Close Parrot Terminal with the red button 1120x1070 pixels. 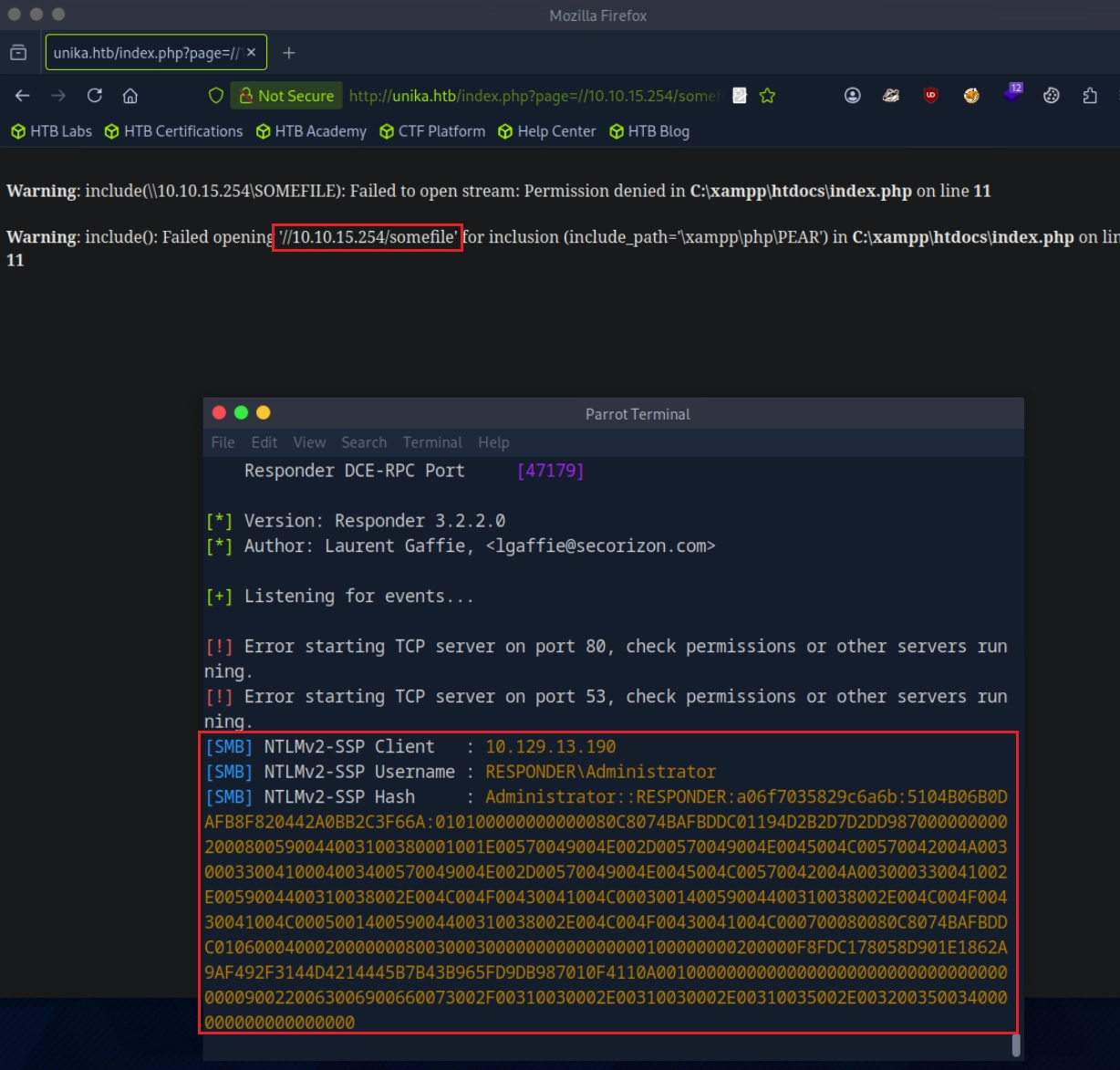219,412
